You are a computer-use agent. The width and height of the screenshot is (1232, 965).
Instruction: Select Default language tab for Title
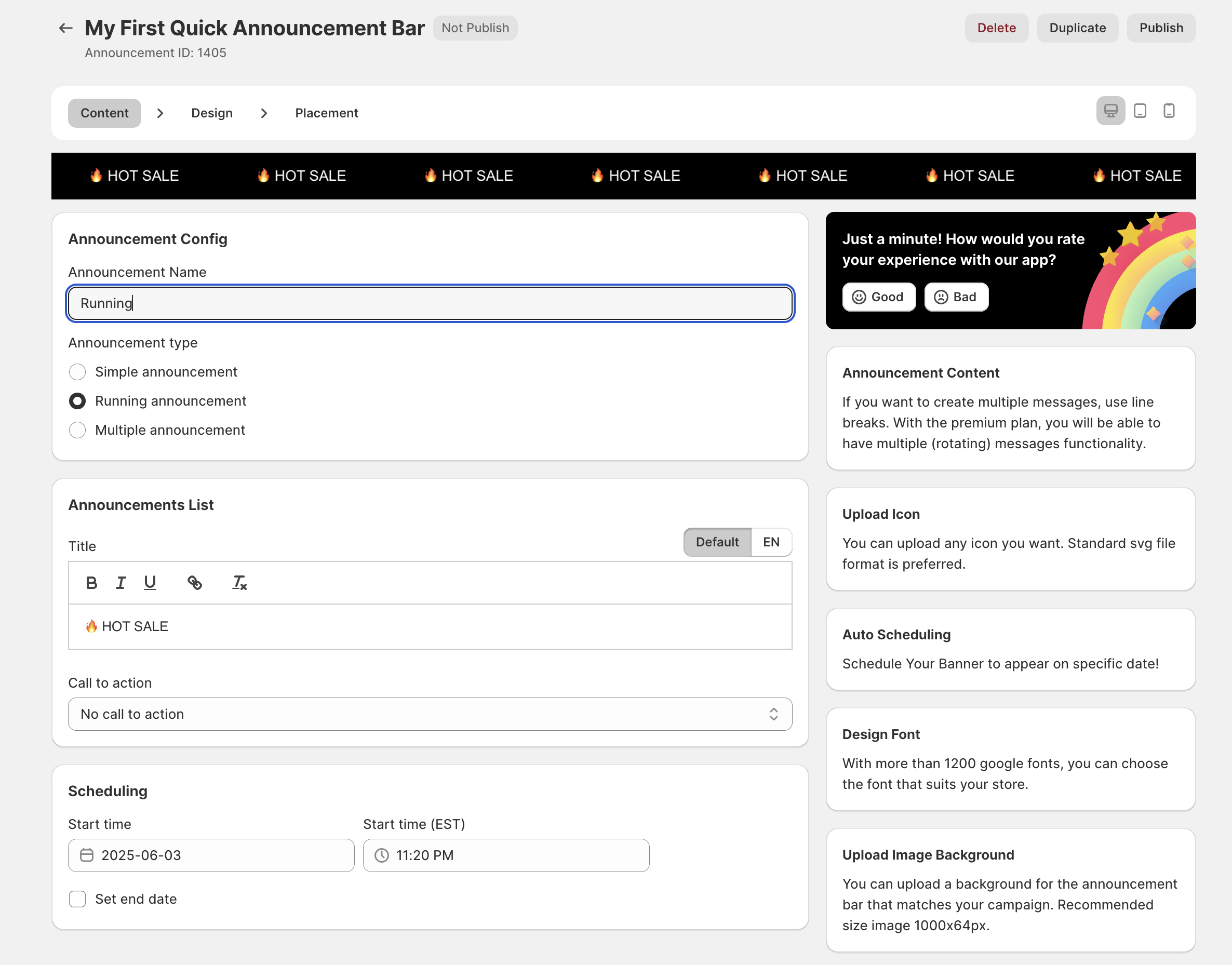[x=717, y=542]
